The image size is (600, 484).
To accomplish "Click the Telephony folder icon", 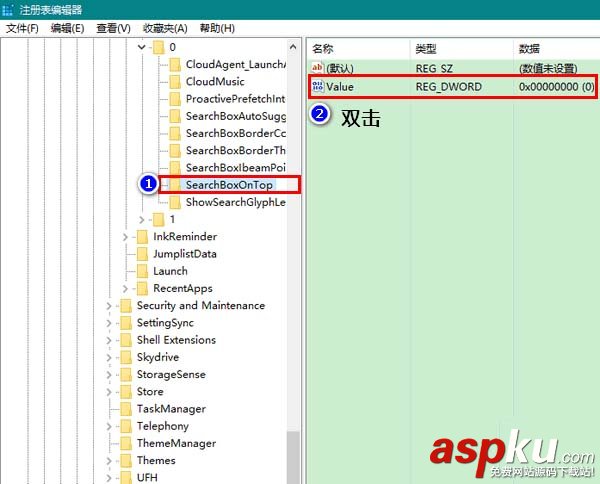I will click(x=126, y=426).
